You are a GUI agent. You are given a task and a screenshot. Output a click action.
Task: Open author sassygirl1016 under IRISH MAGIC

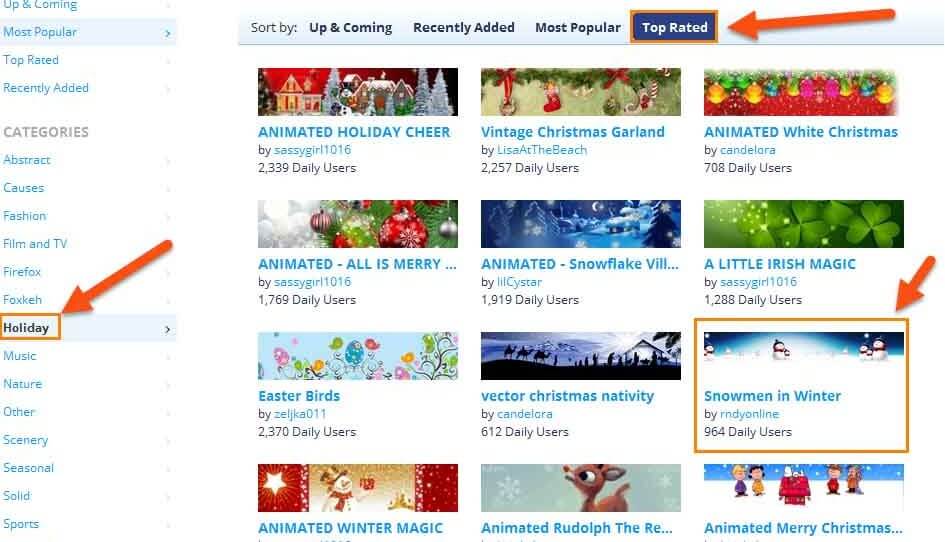758,282
